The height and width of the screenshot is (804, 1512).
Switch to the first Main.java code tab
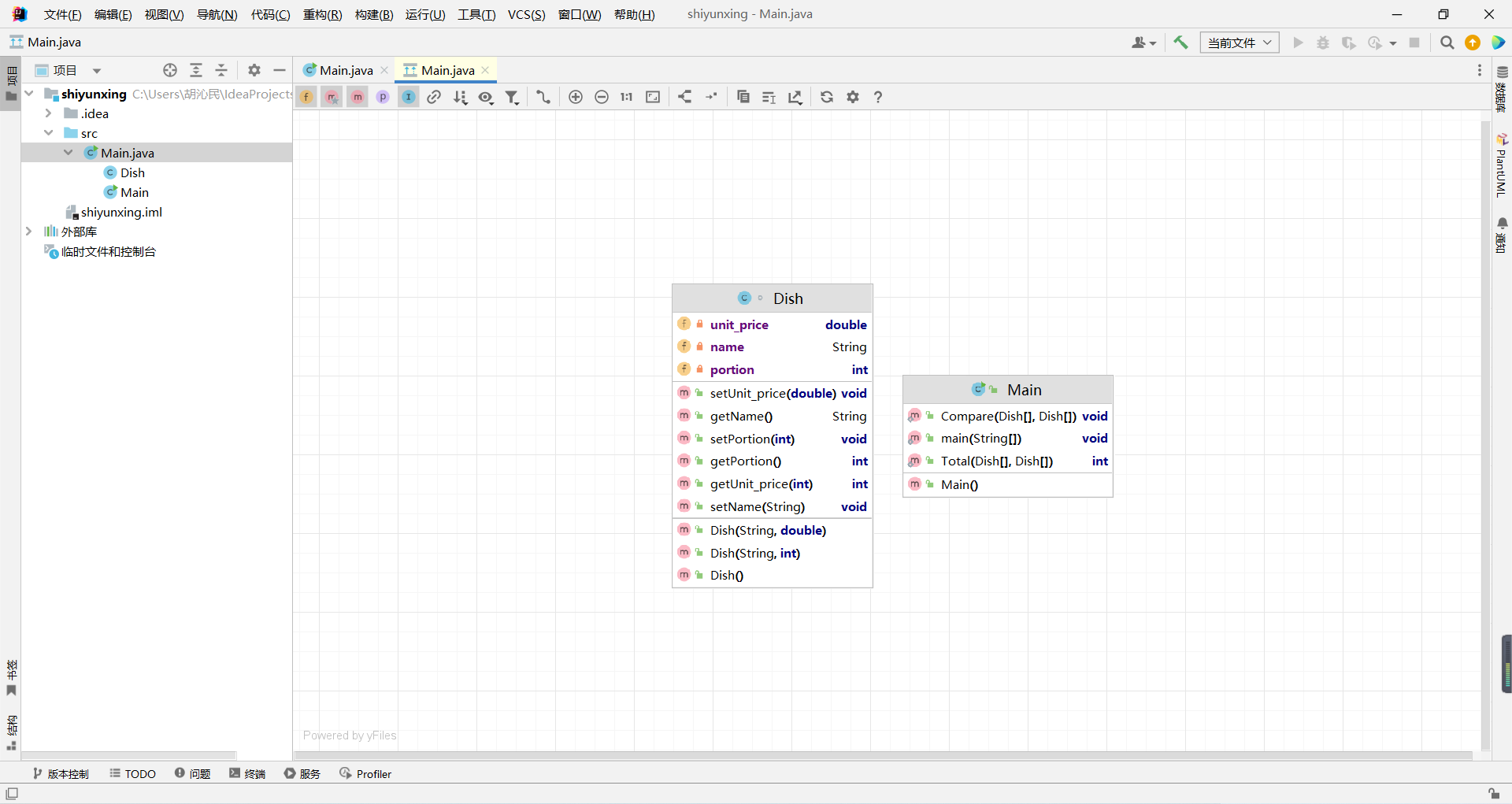point(346,70)
